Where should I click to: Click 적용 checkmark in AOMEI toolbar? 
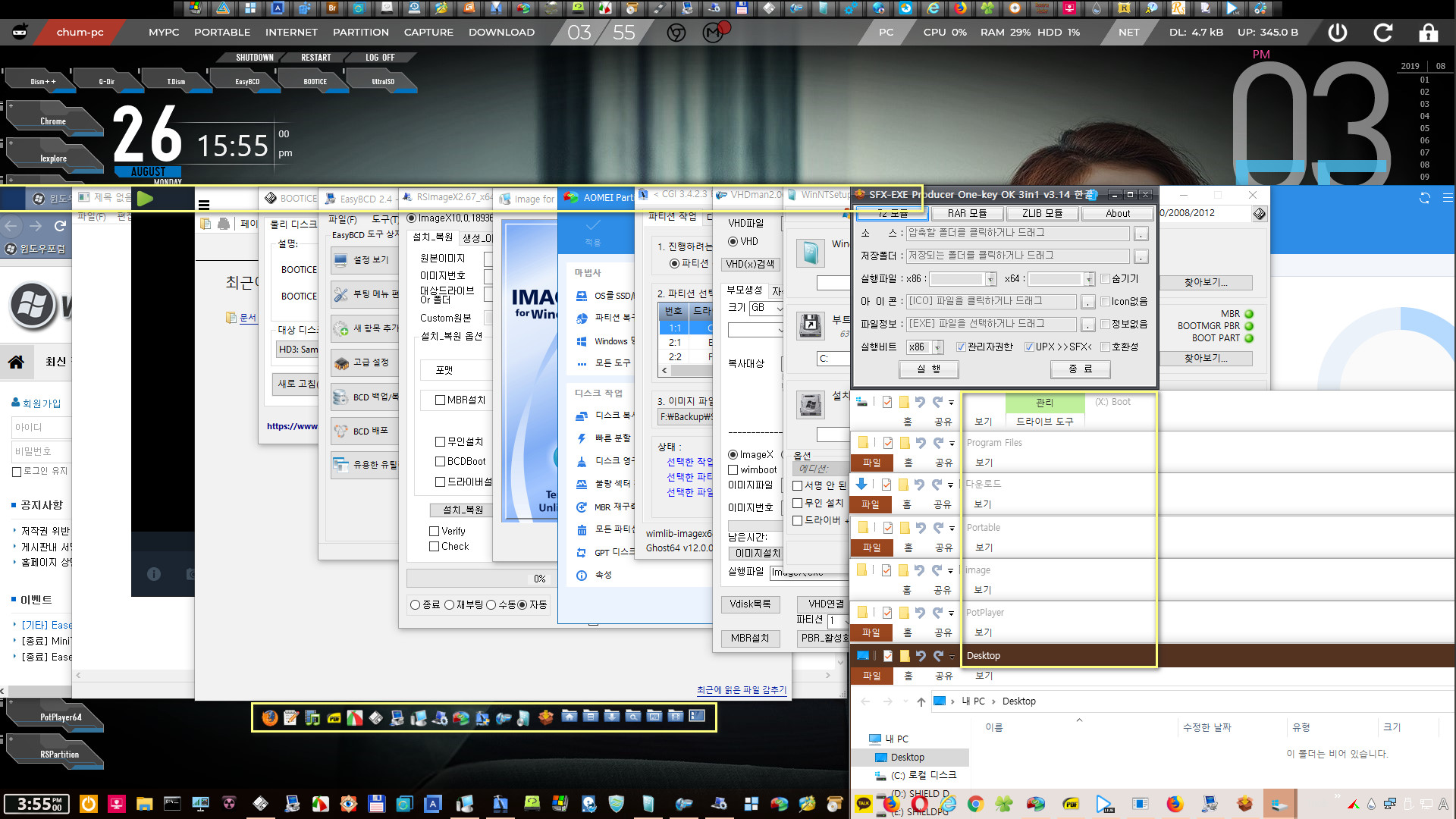click(593, 225)
